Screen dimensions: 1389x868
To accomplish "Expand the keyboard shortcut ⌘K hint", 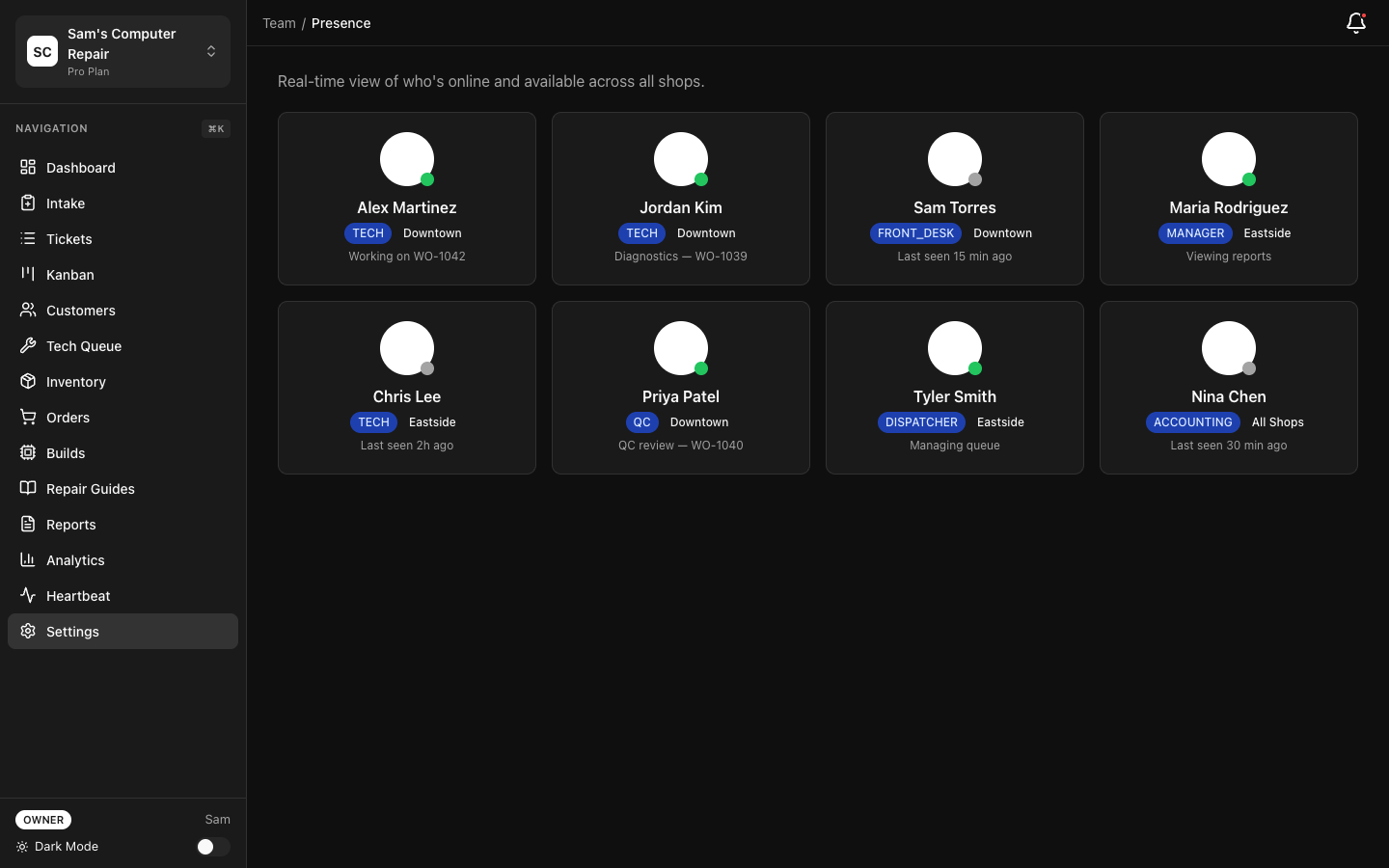I will (215, 128).
